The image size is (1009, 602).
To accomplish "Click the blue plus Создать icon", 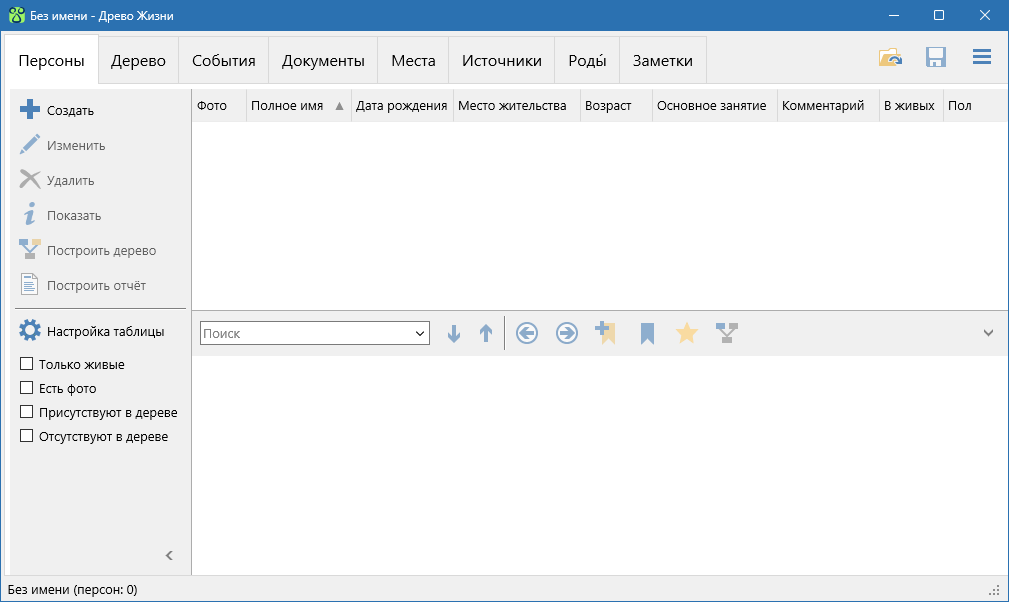I will [30, 109].
